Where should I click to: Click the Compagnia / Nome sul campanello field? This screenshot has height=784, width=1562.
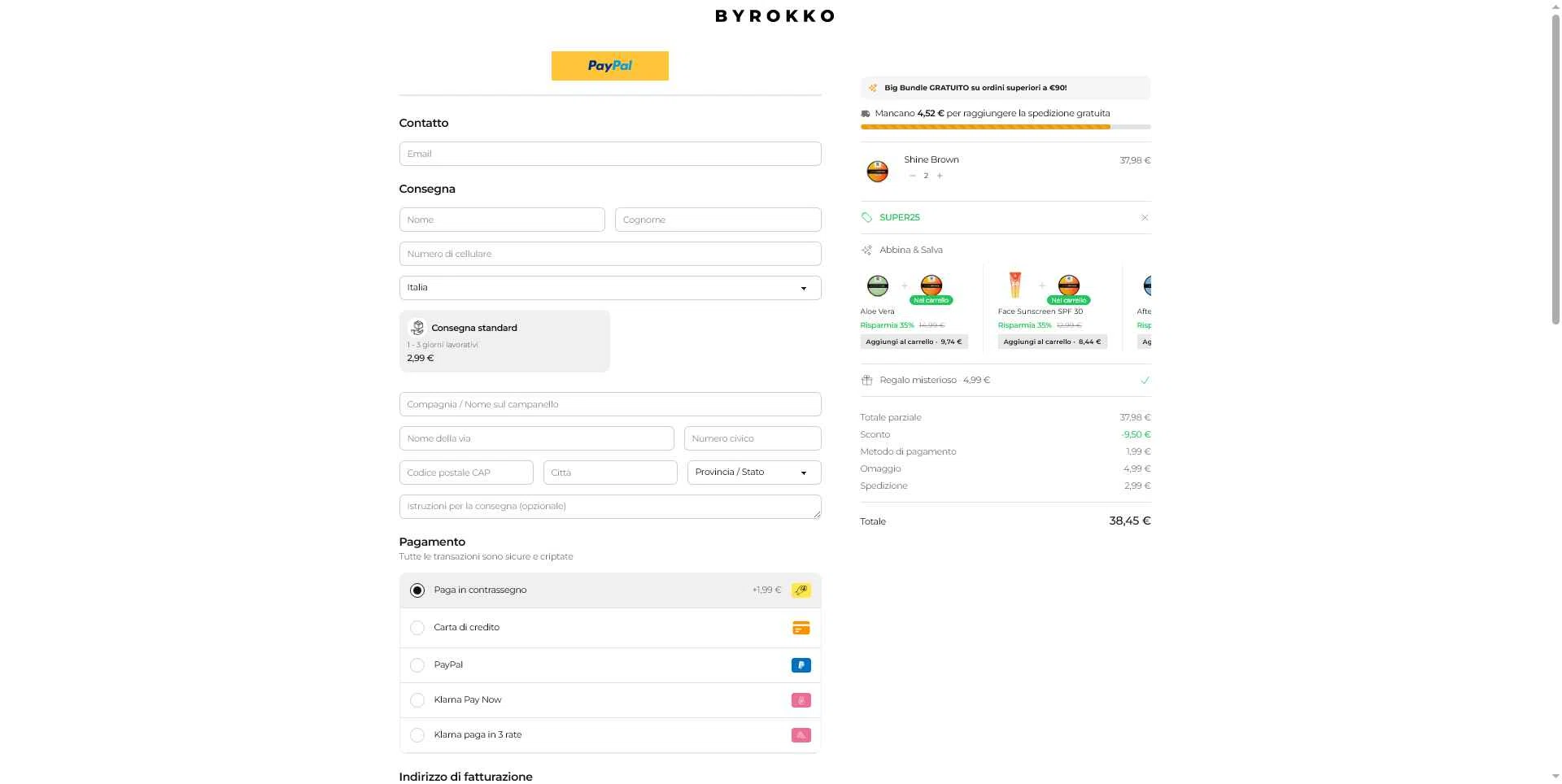point(610,404)
